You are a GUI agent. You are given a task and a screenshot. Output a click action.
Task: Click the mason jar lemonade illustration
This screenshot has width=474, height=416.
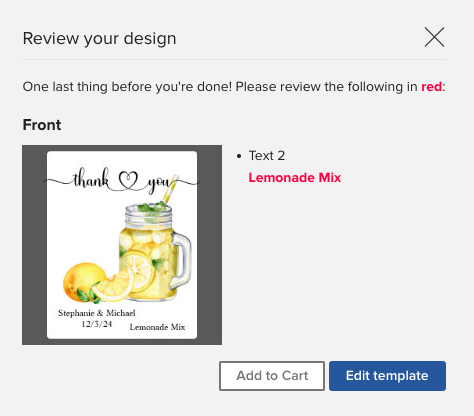pyautogui.click(x=155, y=252)
